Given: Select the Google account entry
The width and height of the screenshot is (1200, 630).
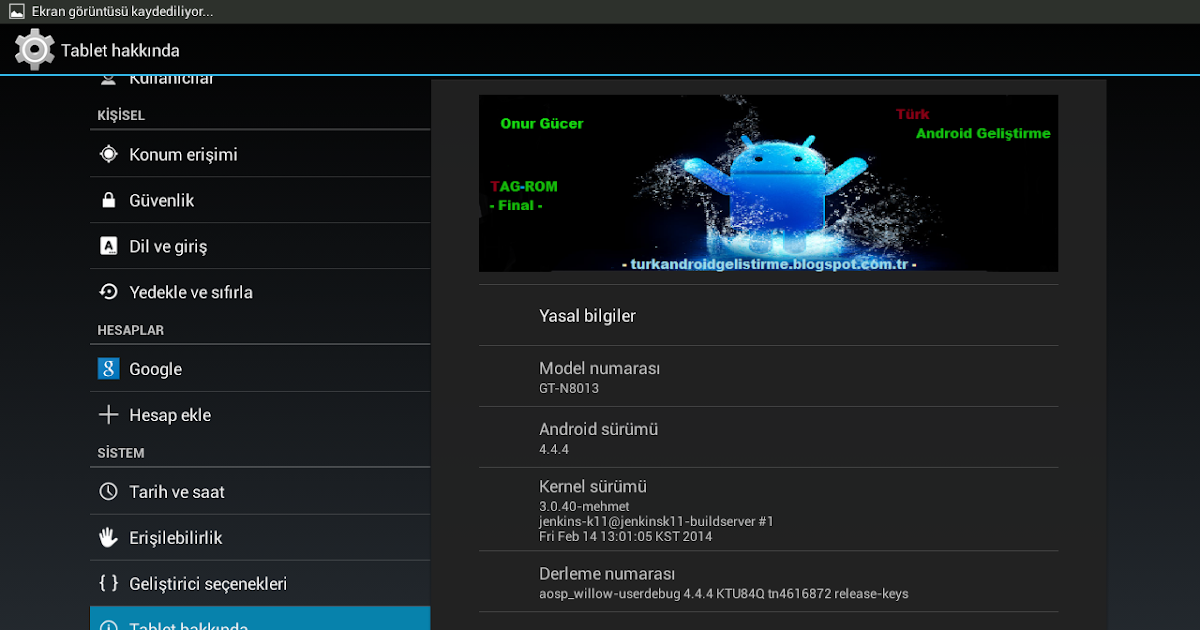Looking at the screenshot, I should click(x=260, y=369).
